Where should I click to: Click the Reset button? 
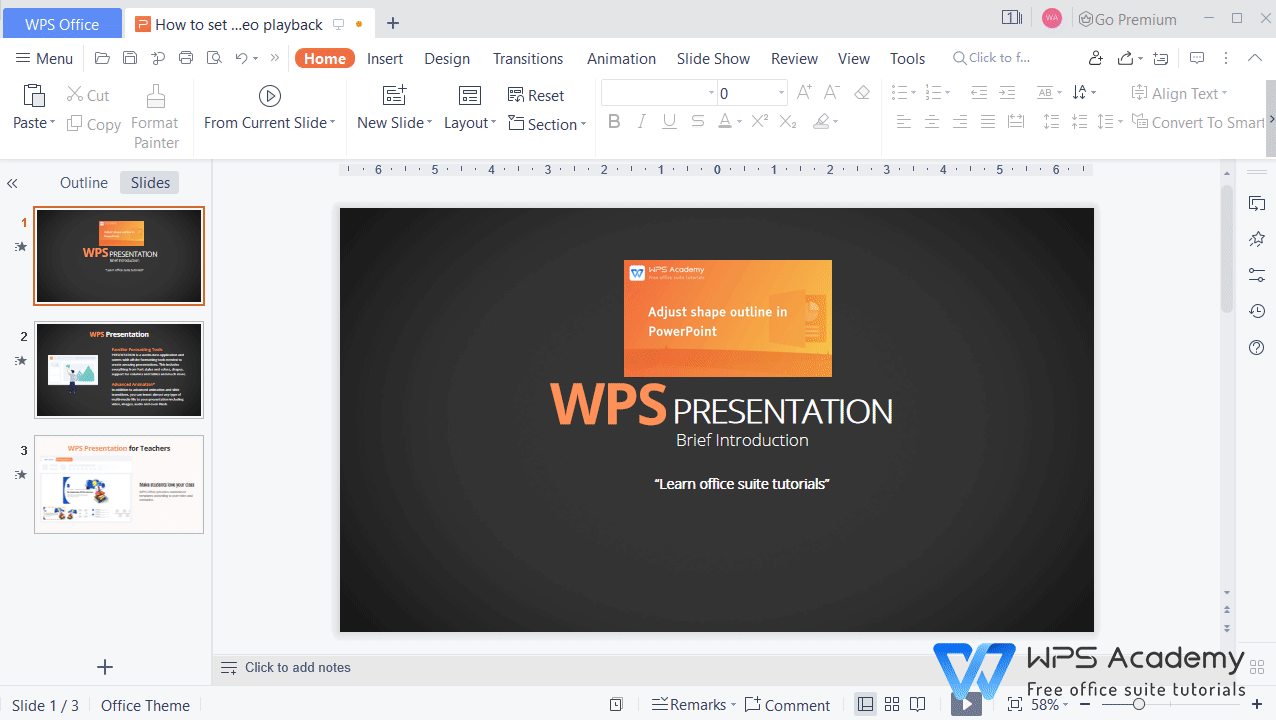coord(536,95)
